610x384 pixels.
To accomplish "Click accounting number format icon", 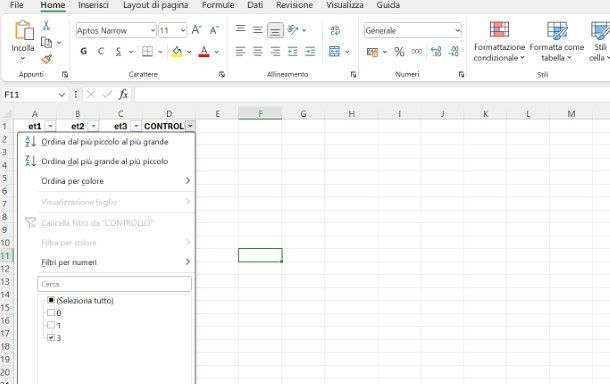I will pyautogui.click(x=372, y=52).
